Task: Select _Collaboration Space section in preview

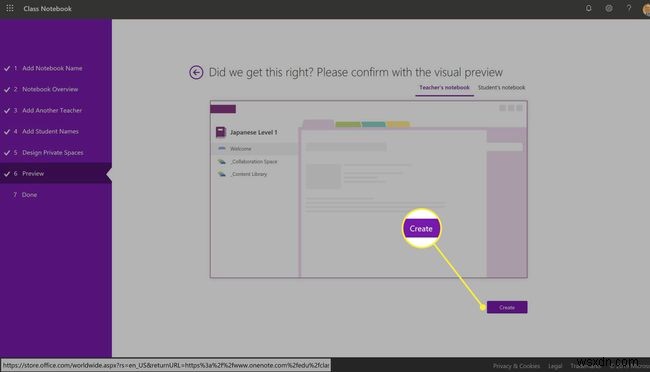Action: [255, 161]
